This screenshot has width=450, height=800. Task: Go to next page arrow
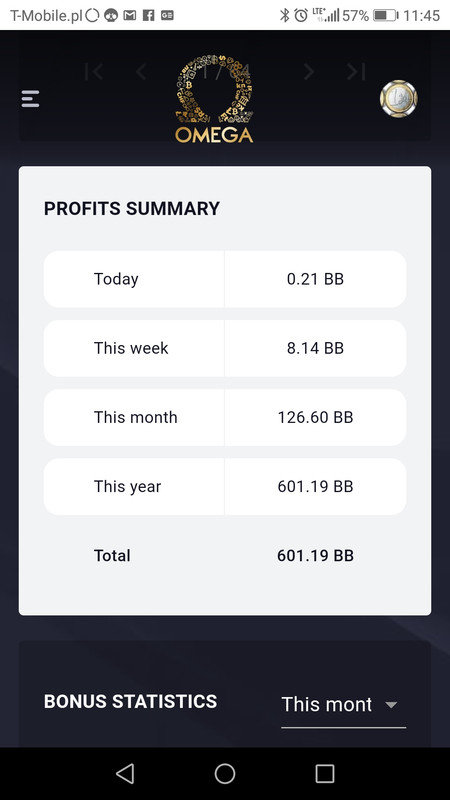[309, 71]
